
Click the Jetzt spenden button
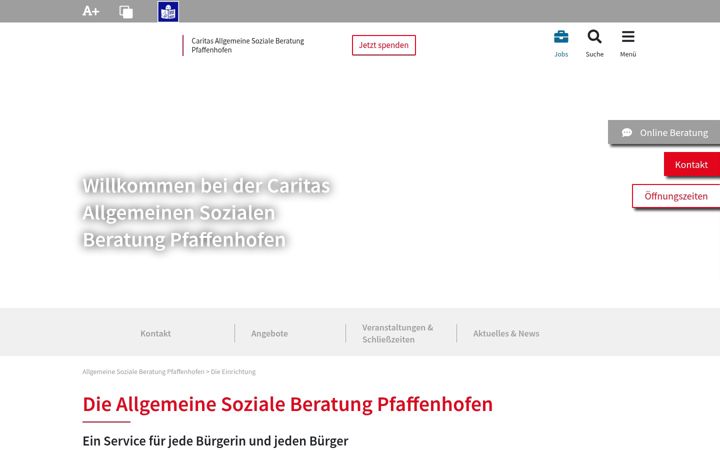(x=383, y=45)
